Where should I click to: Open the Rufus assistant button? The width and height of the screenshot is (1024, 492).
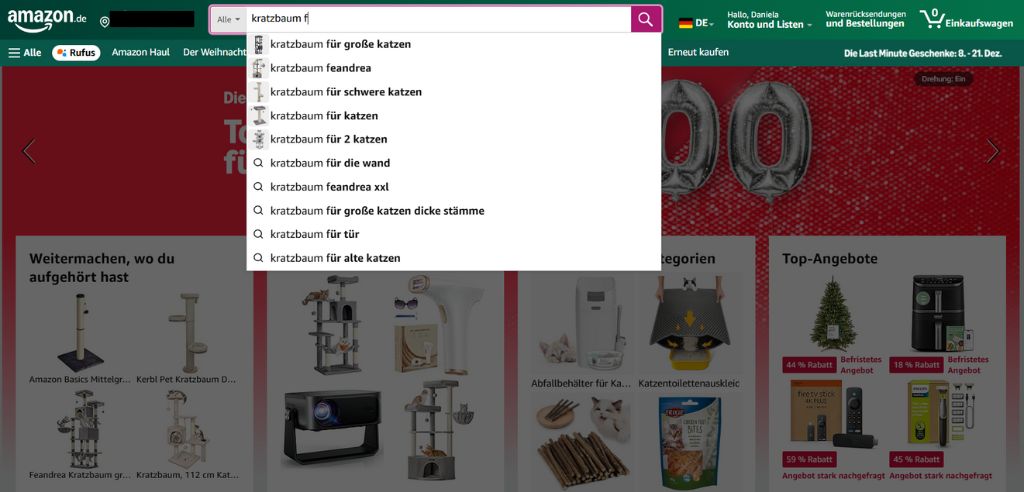click(x=76, y=52)
